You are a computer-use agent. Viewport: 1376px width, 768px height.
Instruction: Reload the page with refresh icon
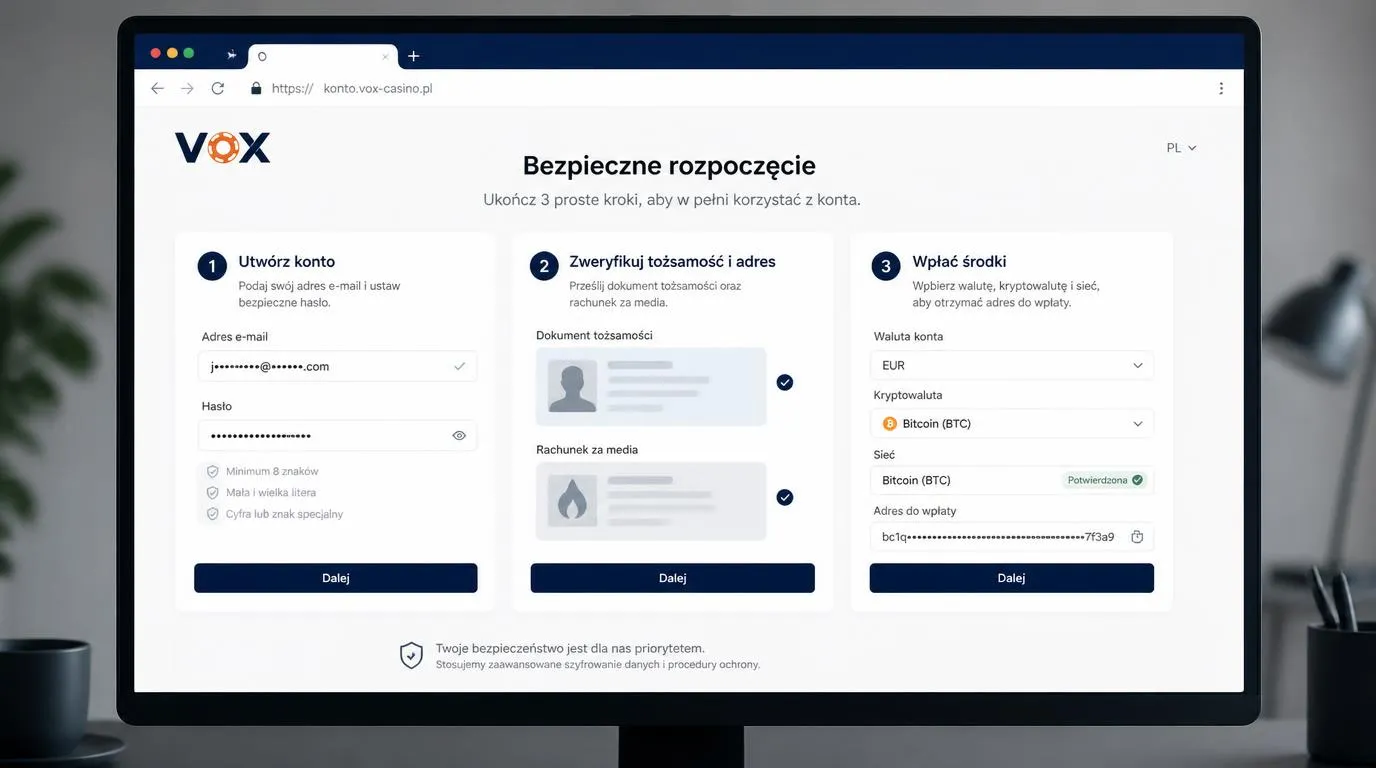coord(218,88)
